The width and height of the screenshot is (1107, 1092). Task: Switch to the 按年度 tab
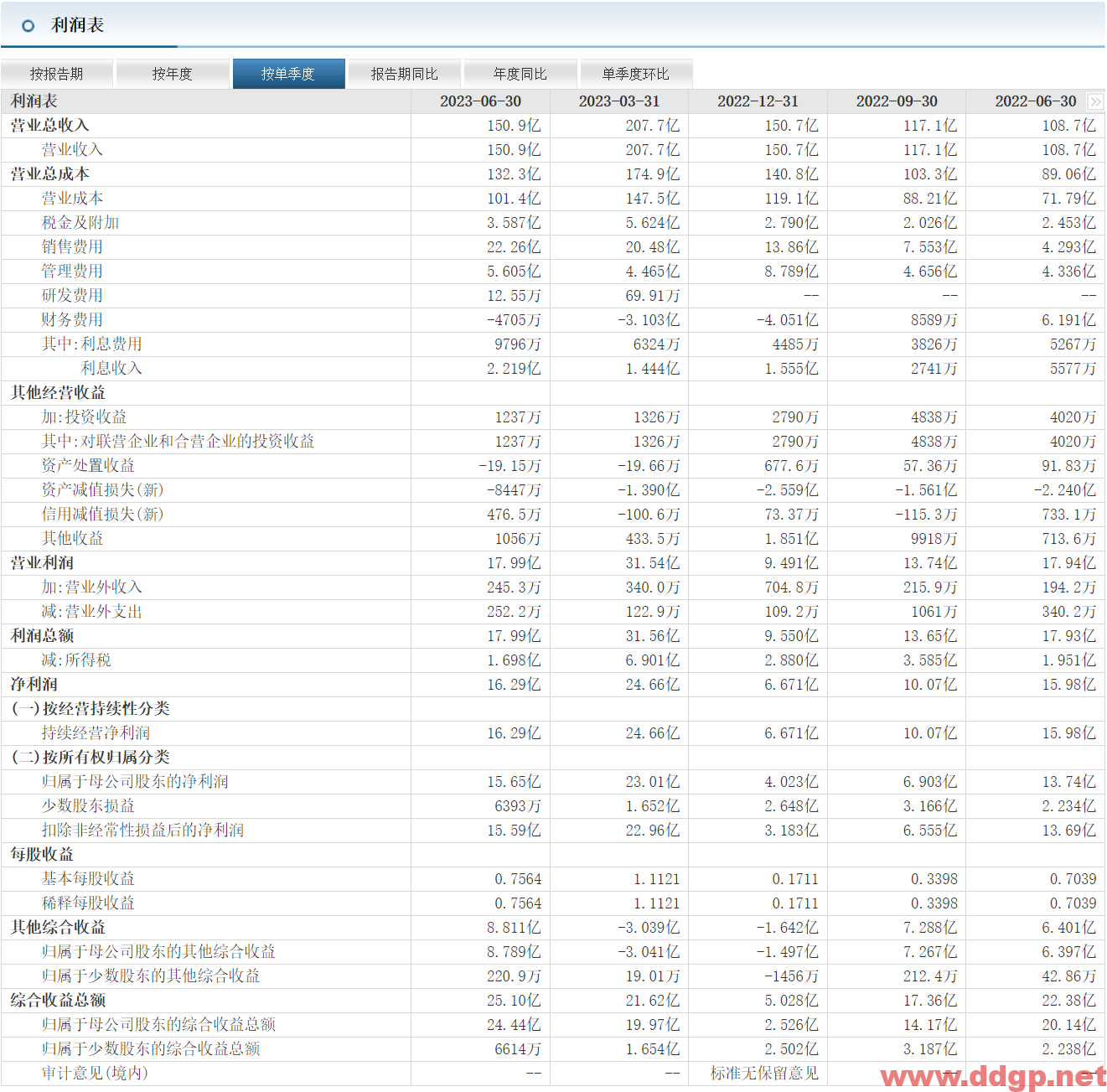[x=173, y=74]
